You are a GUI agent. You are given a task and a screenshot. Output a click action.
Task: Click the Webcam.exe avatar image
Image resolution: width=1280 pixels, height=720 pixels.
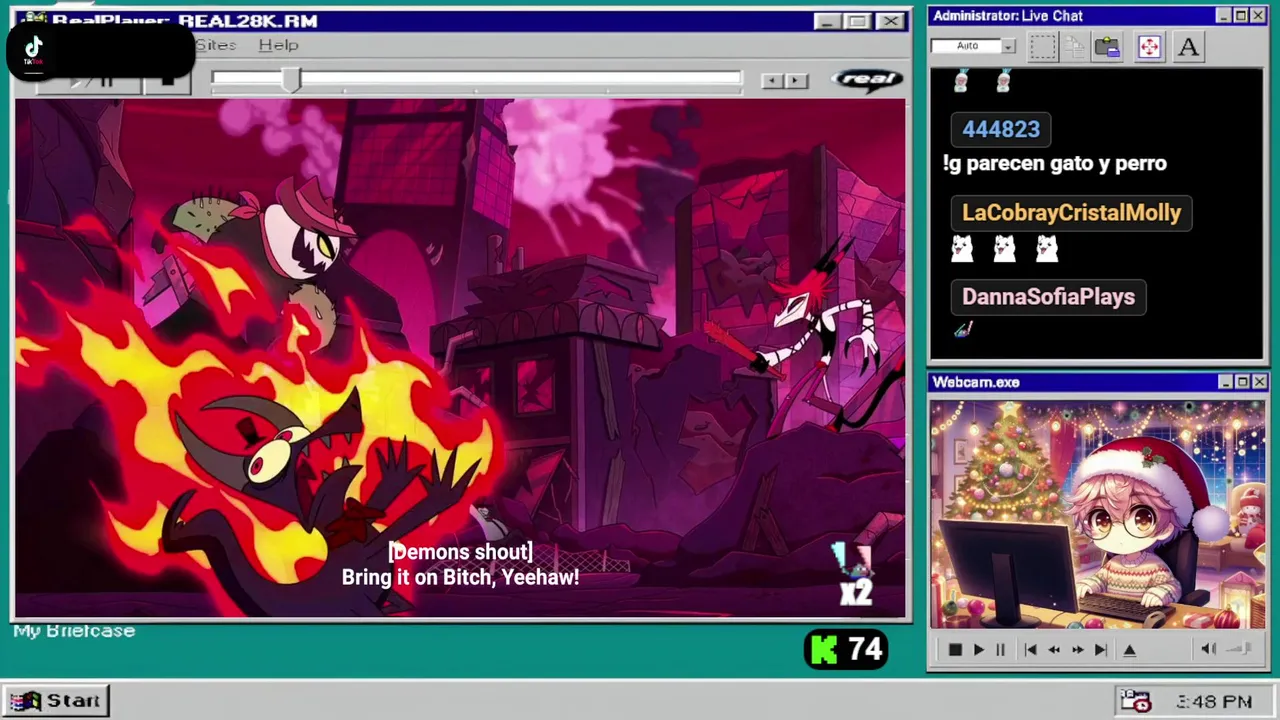tap(1097, 515)
